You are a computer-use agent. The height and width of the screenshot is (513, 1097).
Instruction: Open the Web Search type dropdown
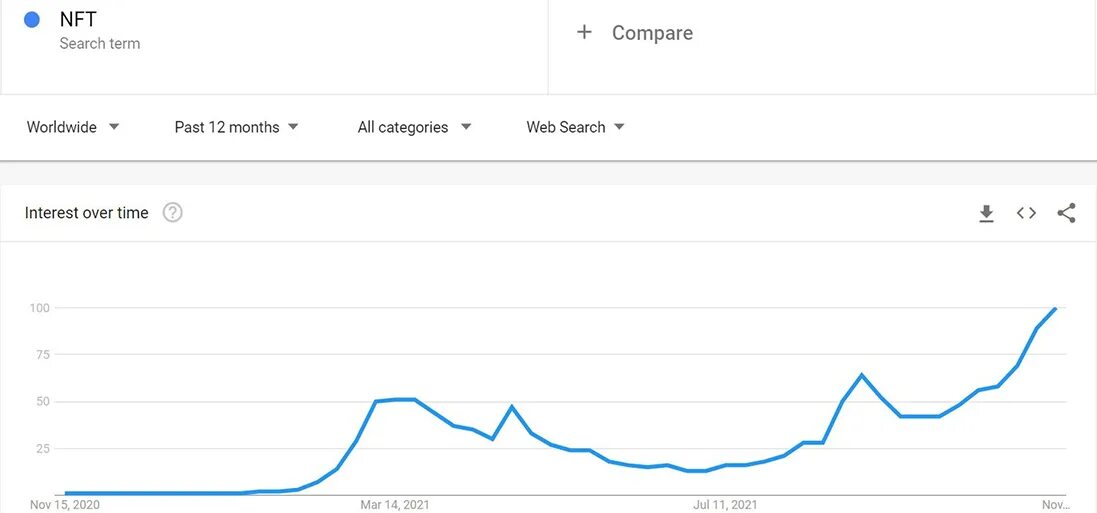tap(575, 127)
